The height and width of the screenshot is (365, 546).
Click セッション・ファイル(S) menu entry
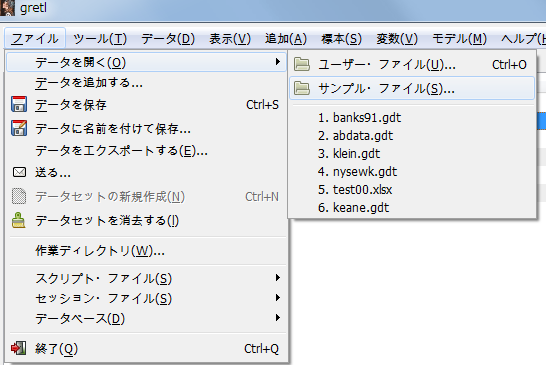pos(146,298)
